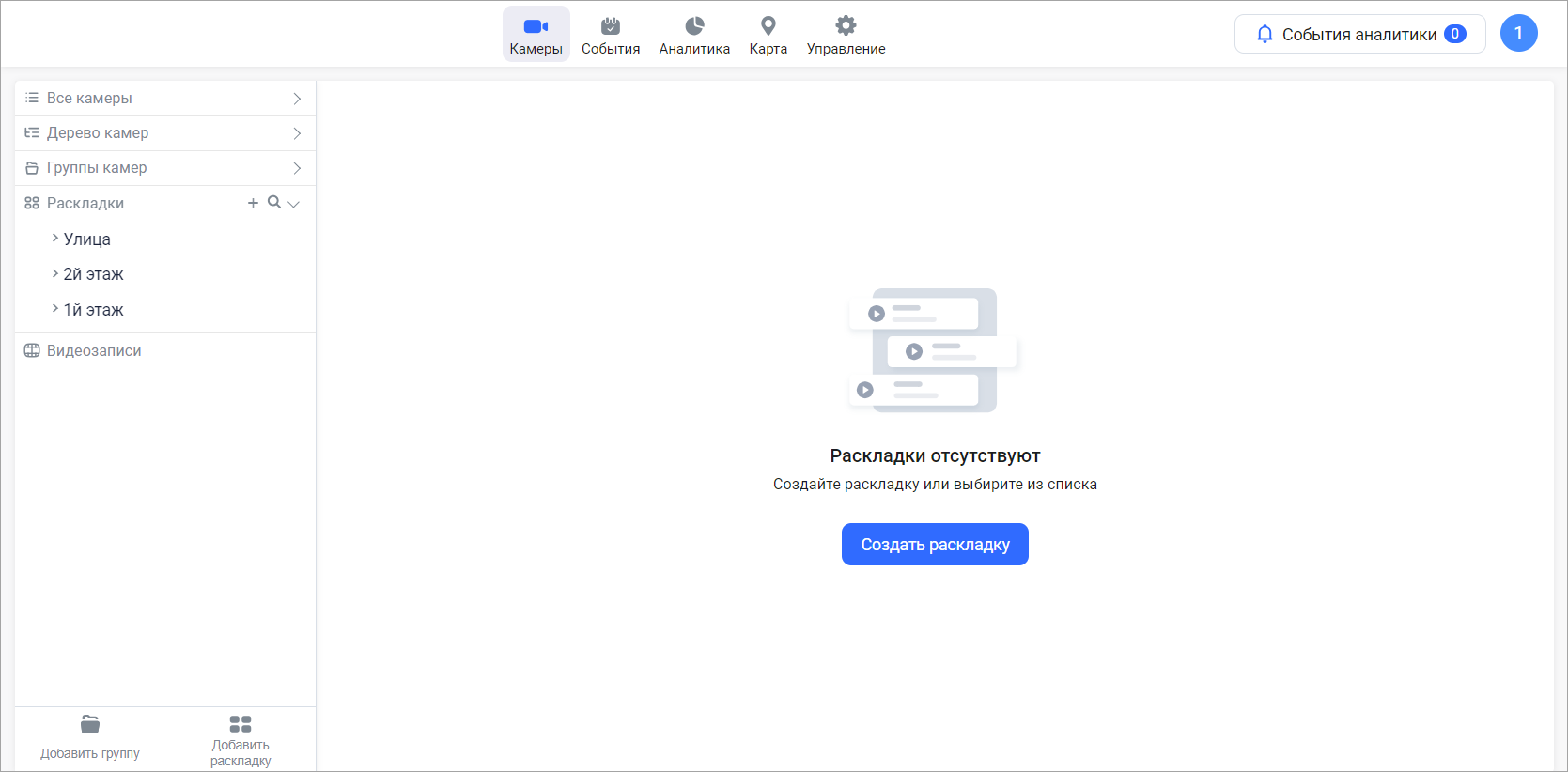Viewport: 1568px width, 772px height.
Task: Collapse the Раскладки section chevron
Action: 294,204
